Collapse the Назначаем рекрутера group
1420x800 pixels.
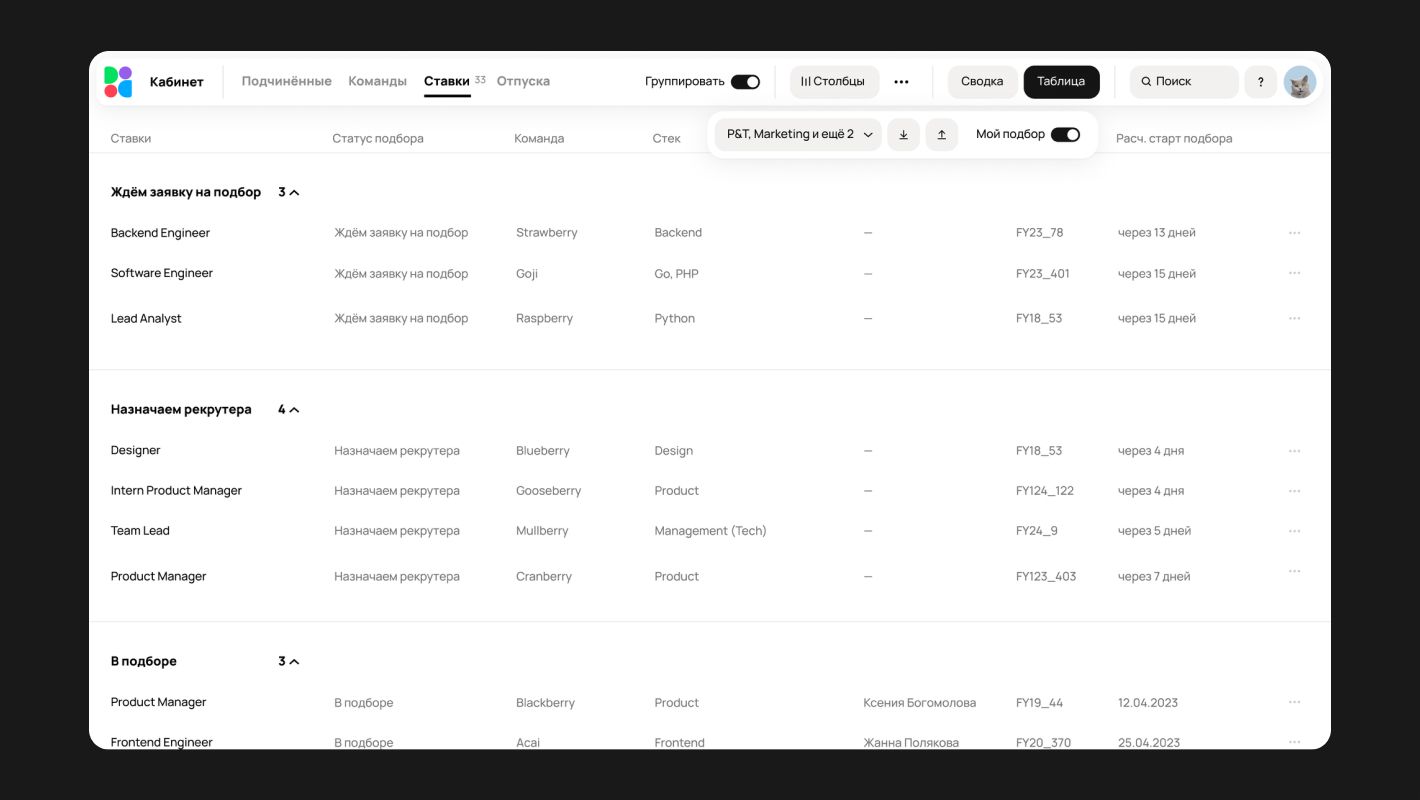(294, 410)
